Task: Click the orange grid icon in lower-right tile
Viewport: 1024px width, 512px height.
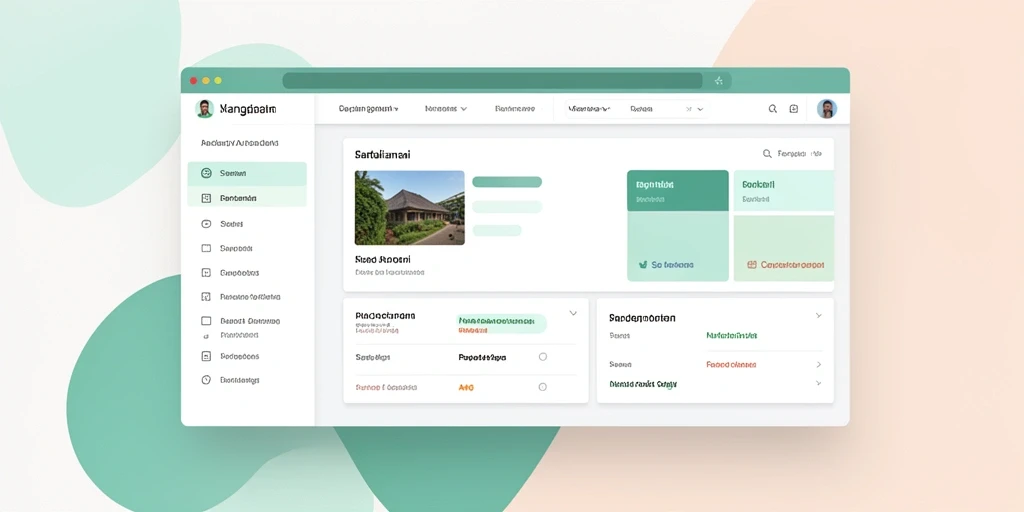Action: tap(752, 264)
